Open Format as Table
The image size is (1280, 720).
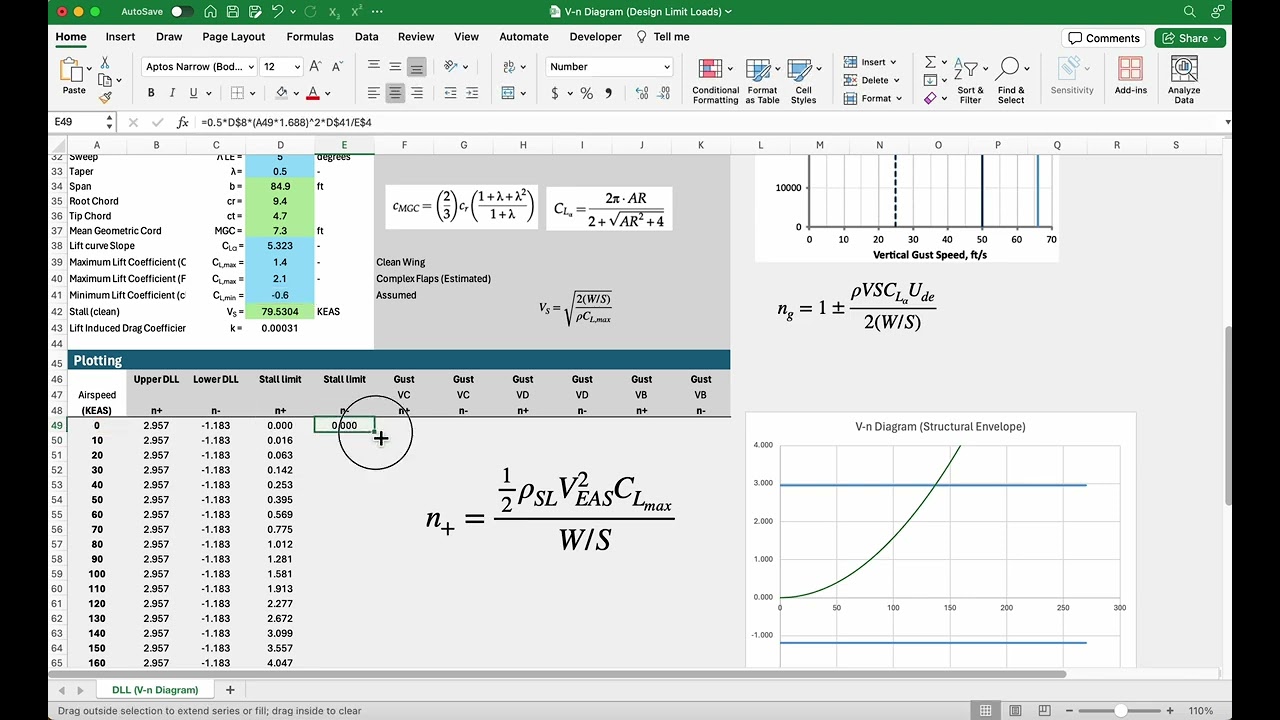click(x=762, y=81)
